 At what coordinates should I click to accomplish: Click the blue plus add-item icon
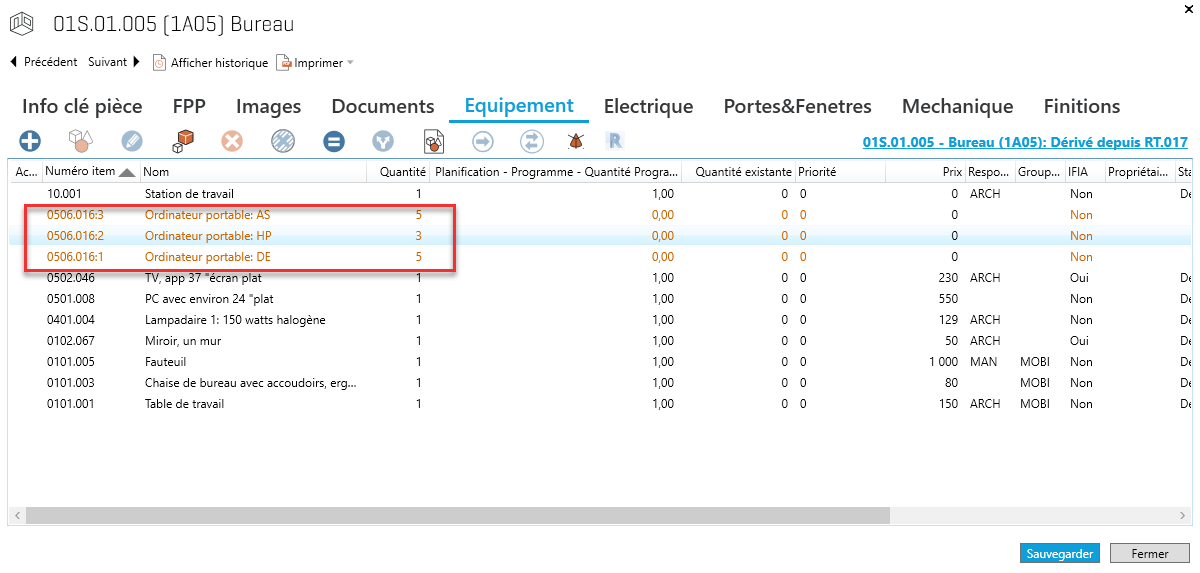coord(30,141)
